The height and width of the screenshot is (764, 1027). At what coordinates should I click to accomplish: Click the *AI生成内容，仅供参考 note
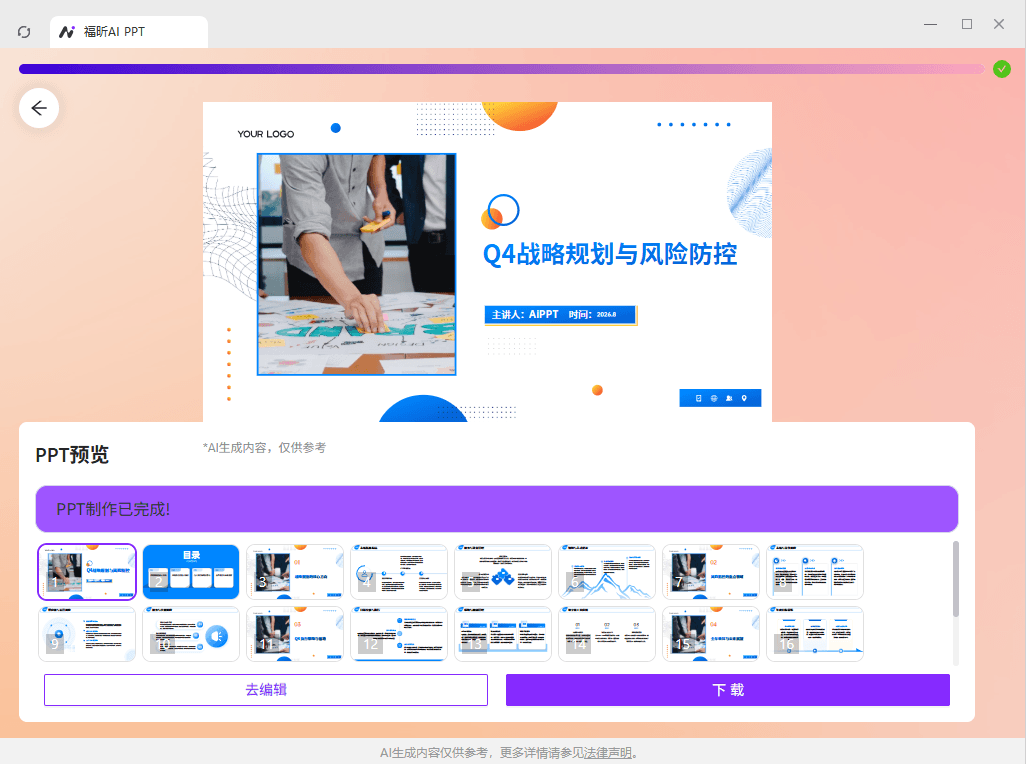click(264, 448)
